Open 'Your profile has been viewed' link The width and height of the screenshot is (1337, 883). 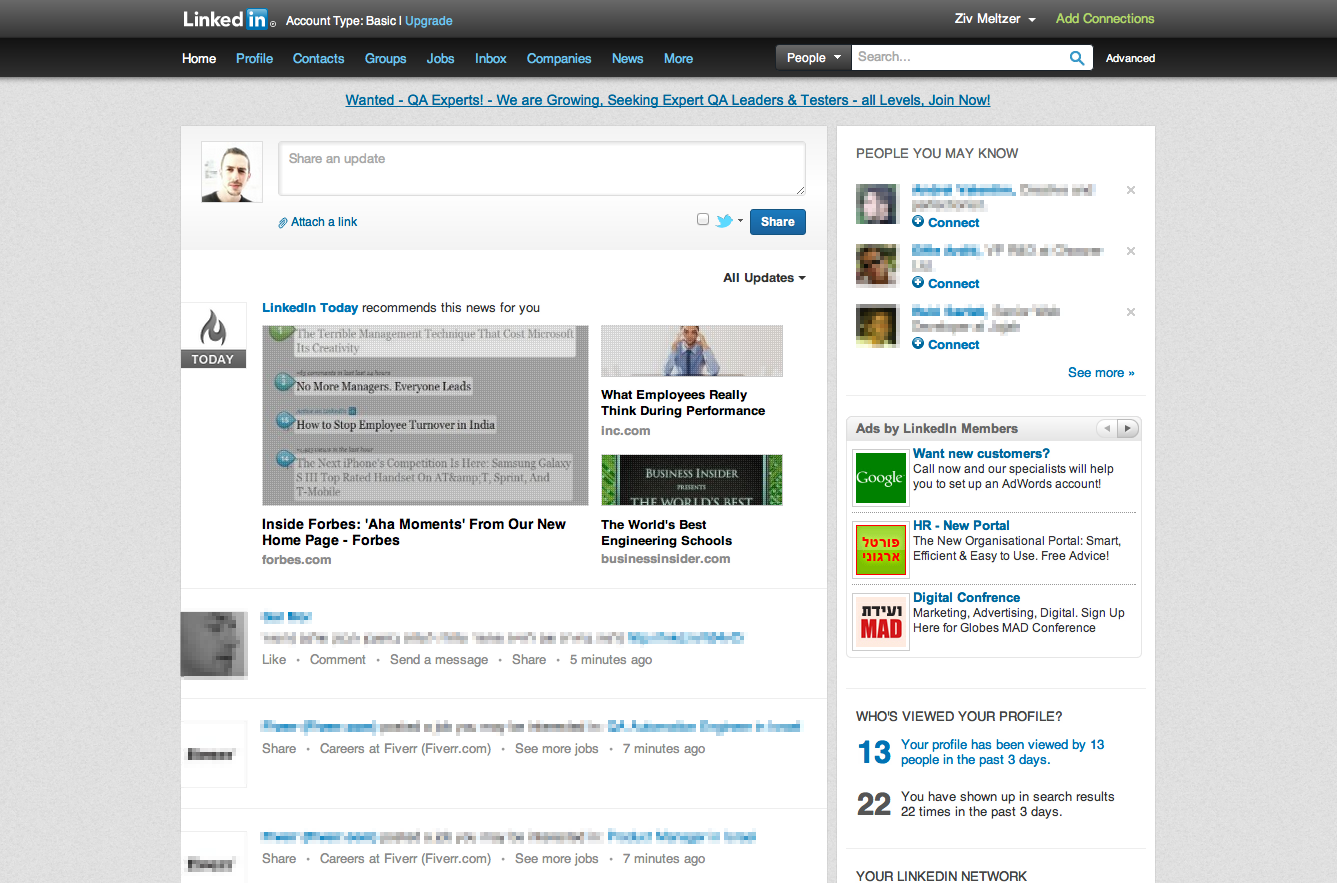1002,752
